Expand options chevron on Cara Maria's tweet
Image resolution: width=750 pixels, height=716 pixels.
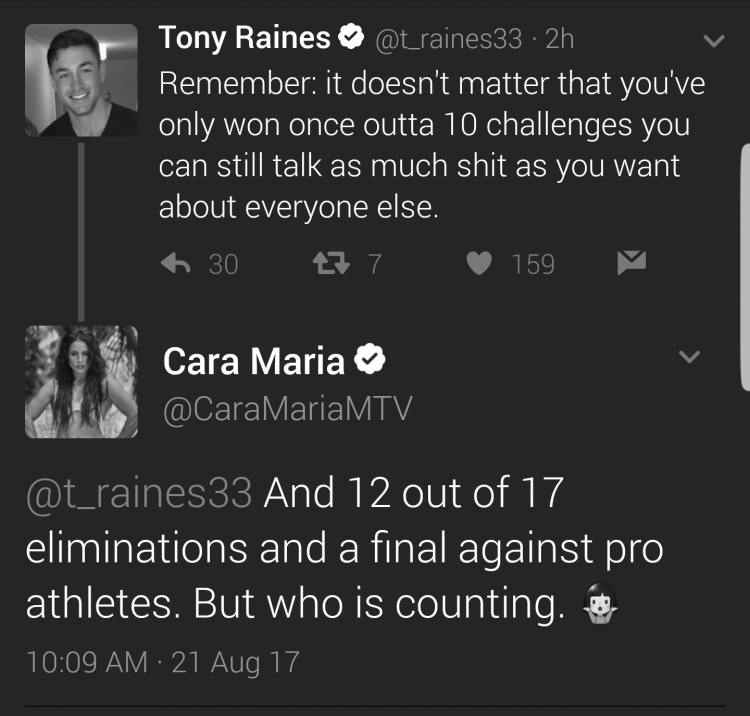click(x=689, y=356)
